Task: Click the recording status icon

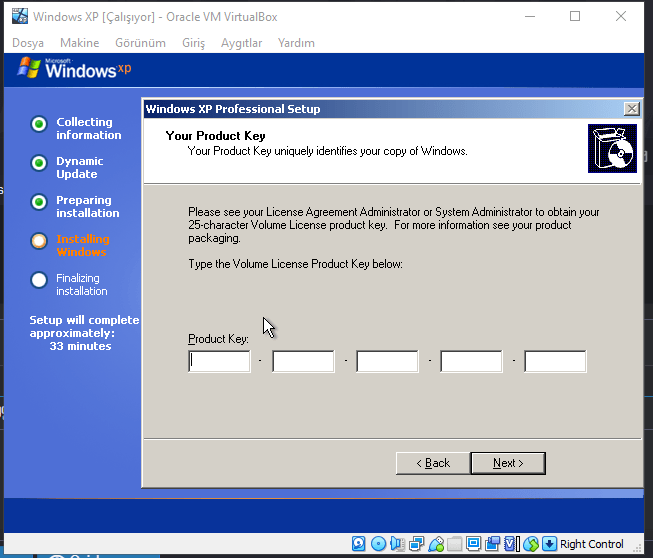Action: pos(493,544)
